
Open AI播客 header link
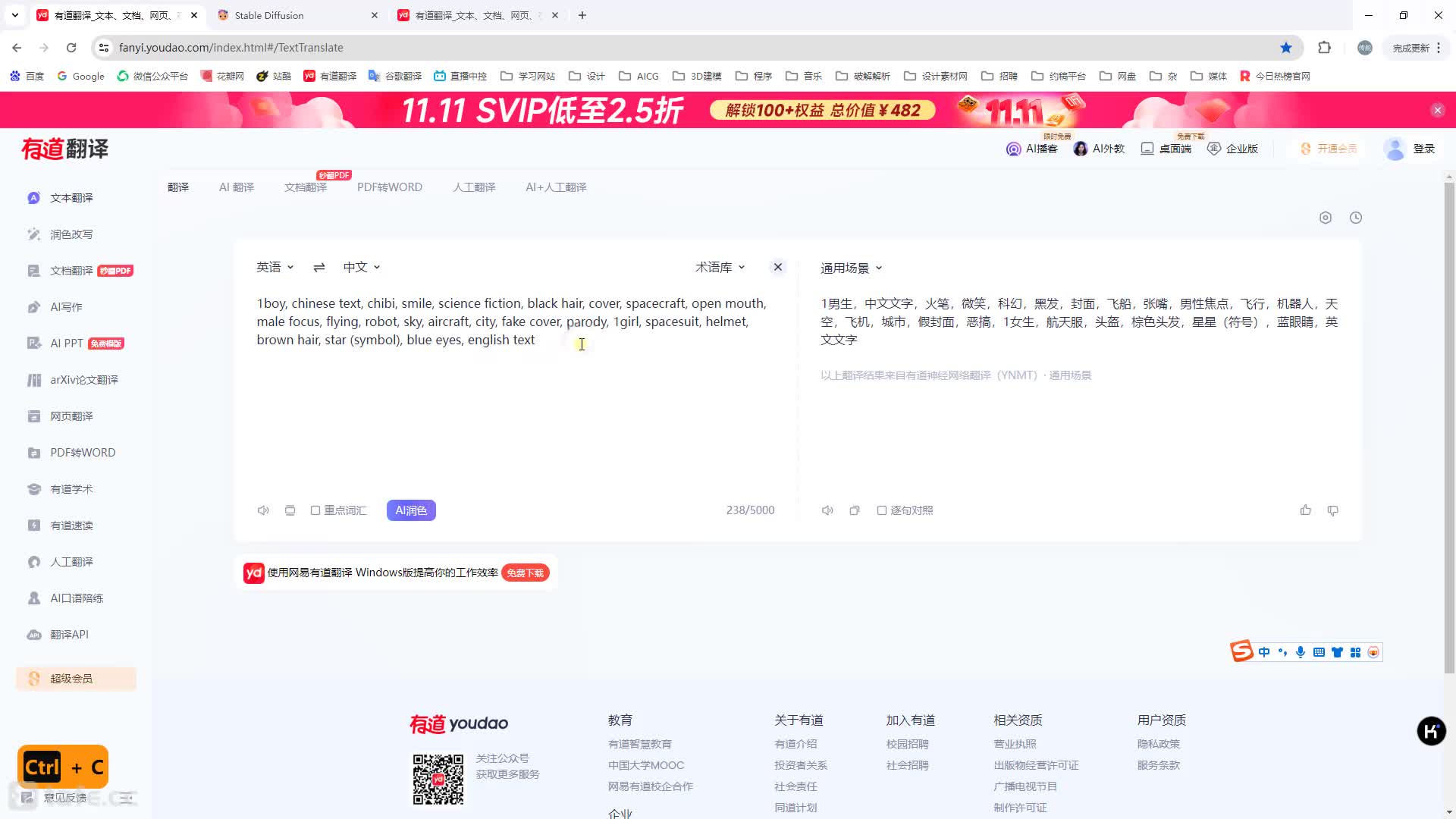[1032, 149]
